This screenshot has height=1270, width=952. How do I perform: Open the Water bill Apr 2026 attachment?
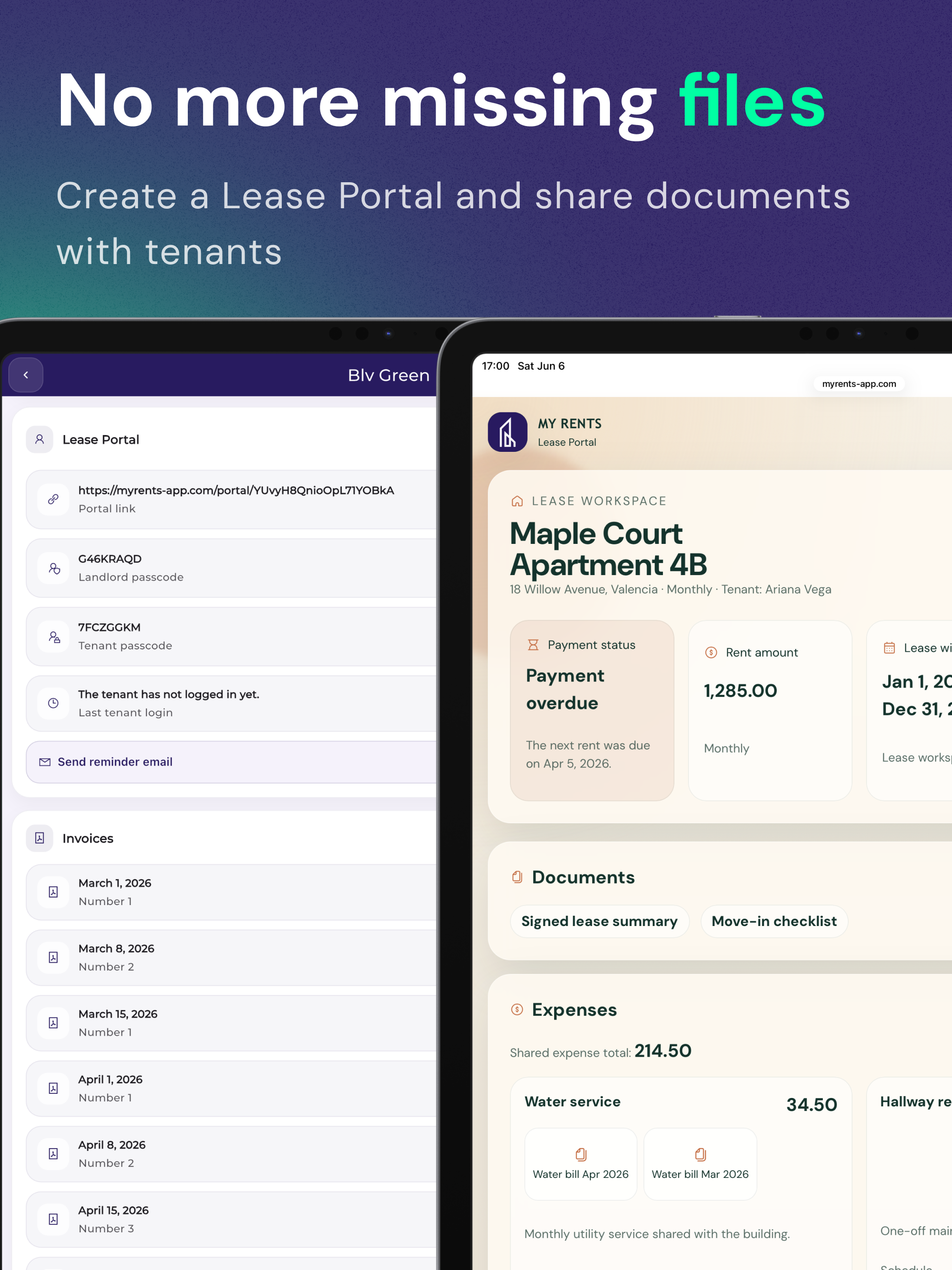click(x=581, y=1164)
